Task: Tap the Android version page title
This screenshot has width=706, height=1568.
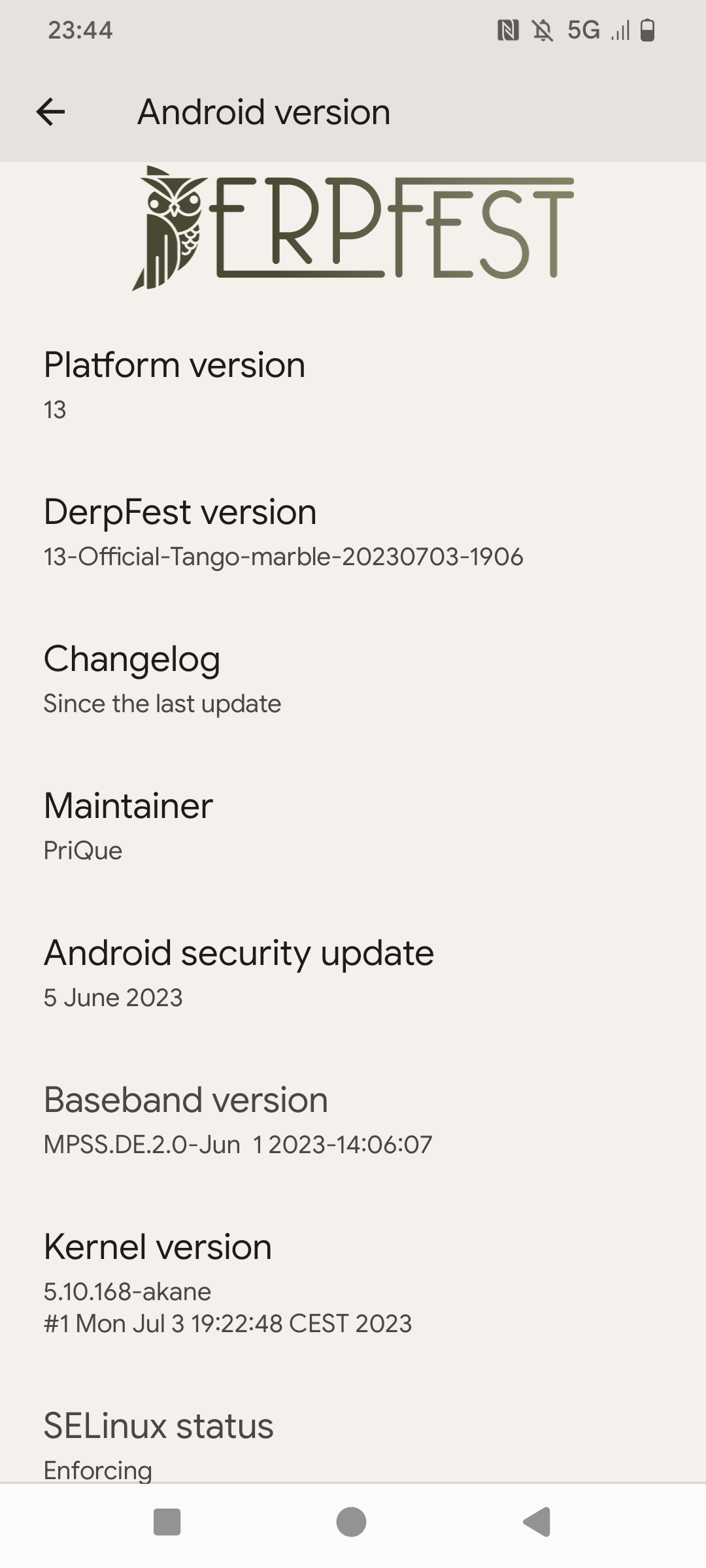Action: point(264,112)
